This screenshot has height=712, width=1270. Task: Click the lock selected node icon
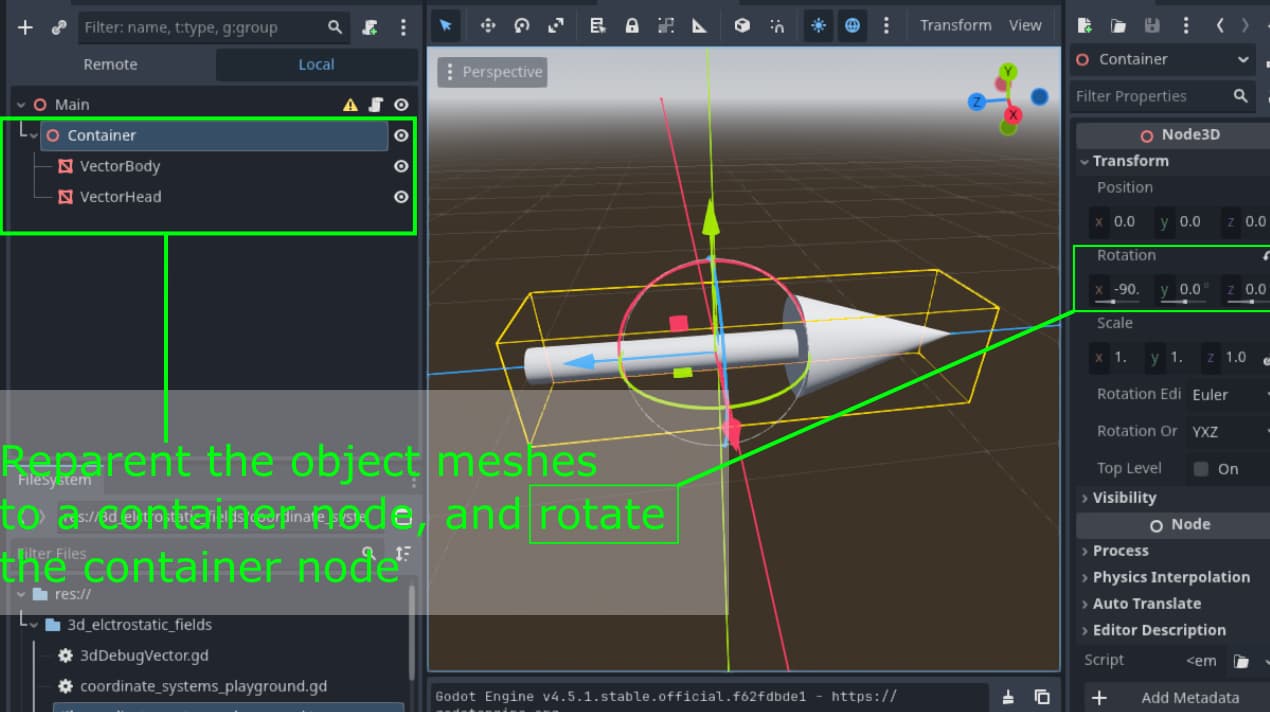pos(631,26)
